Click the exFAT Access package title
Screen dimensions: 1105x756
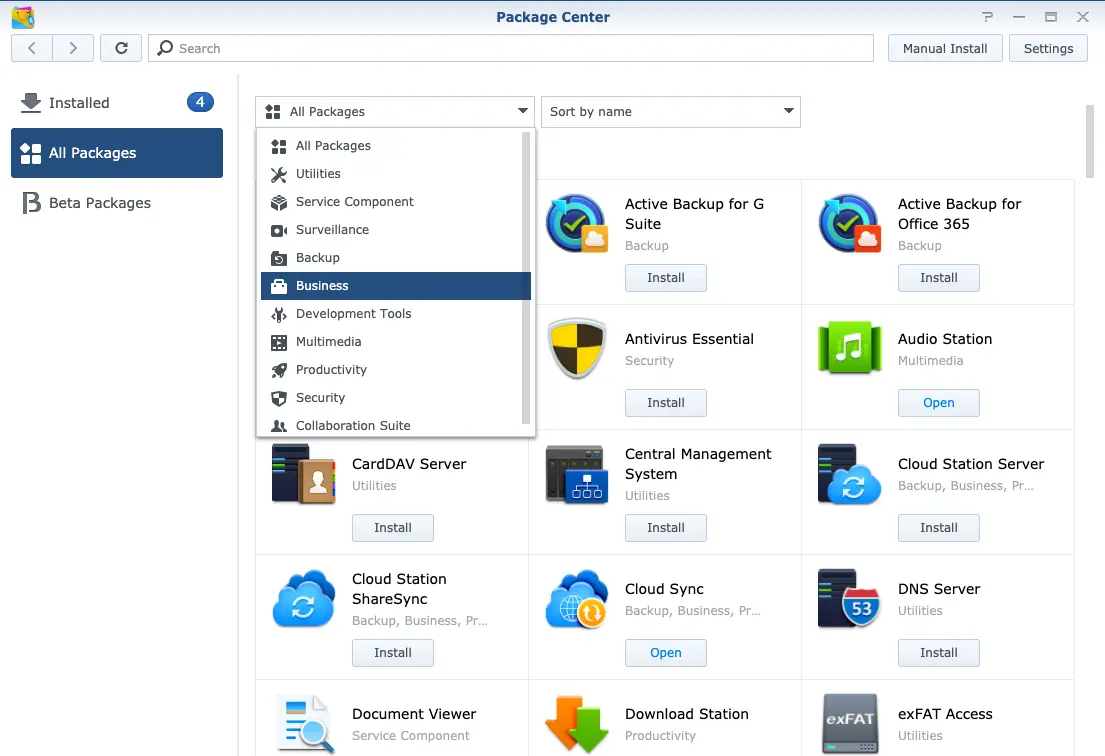(945, 714)
